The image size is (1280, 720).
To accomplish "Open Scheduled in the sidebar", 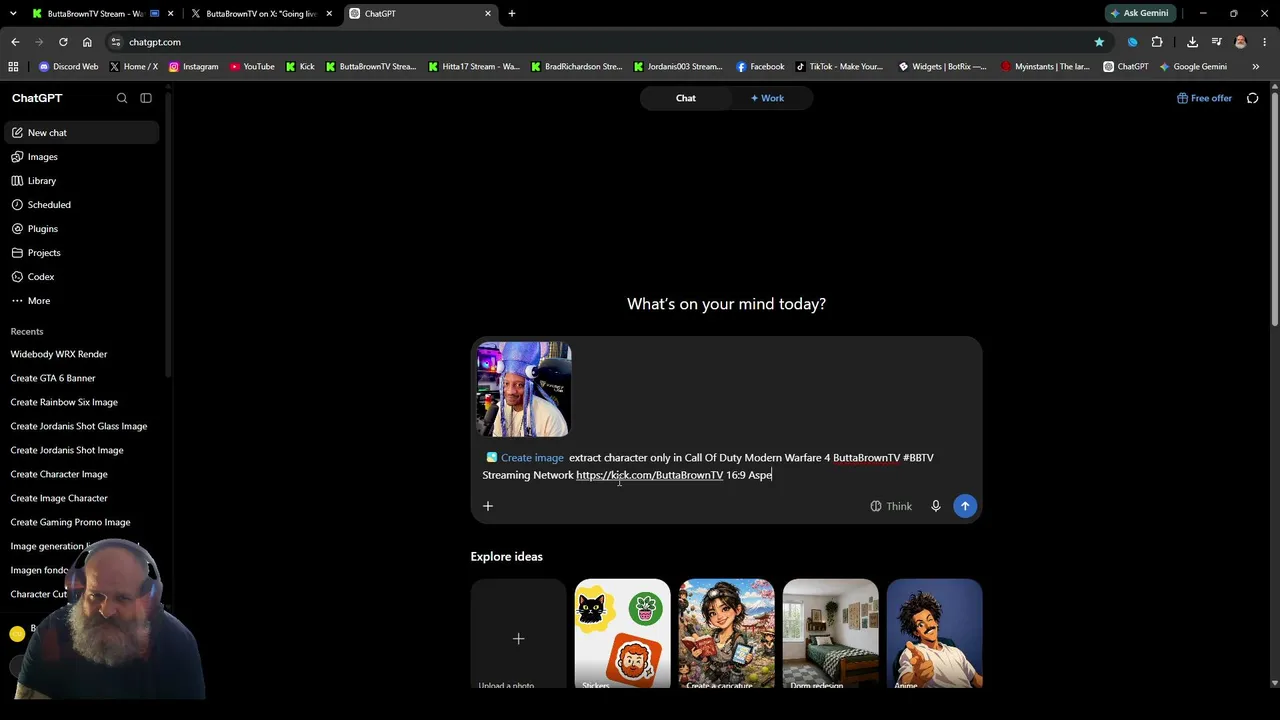I will [x=80, y=205].
